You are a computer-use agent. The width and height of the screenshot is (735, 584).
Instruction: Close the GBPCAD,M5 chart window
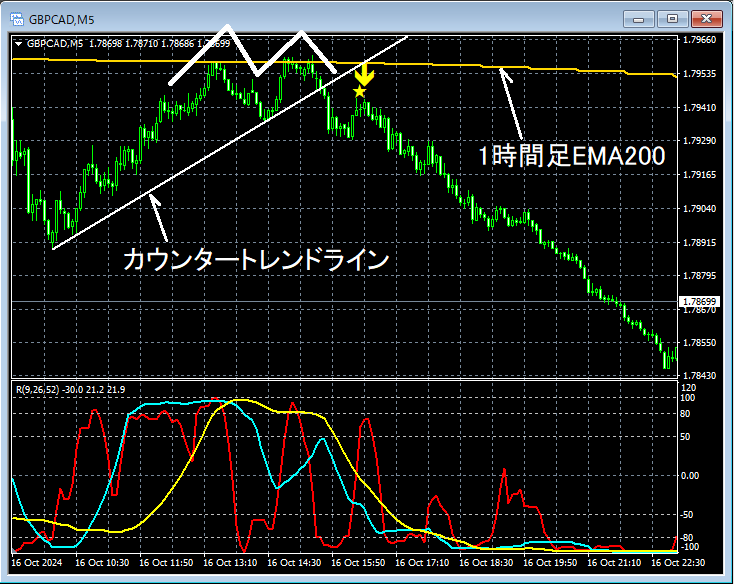706,19
